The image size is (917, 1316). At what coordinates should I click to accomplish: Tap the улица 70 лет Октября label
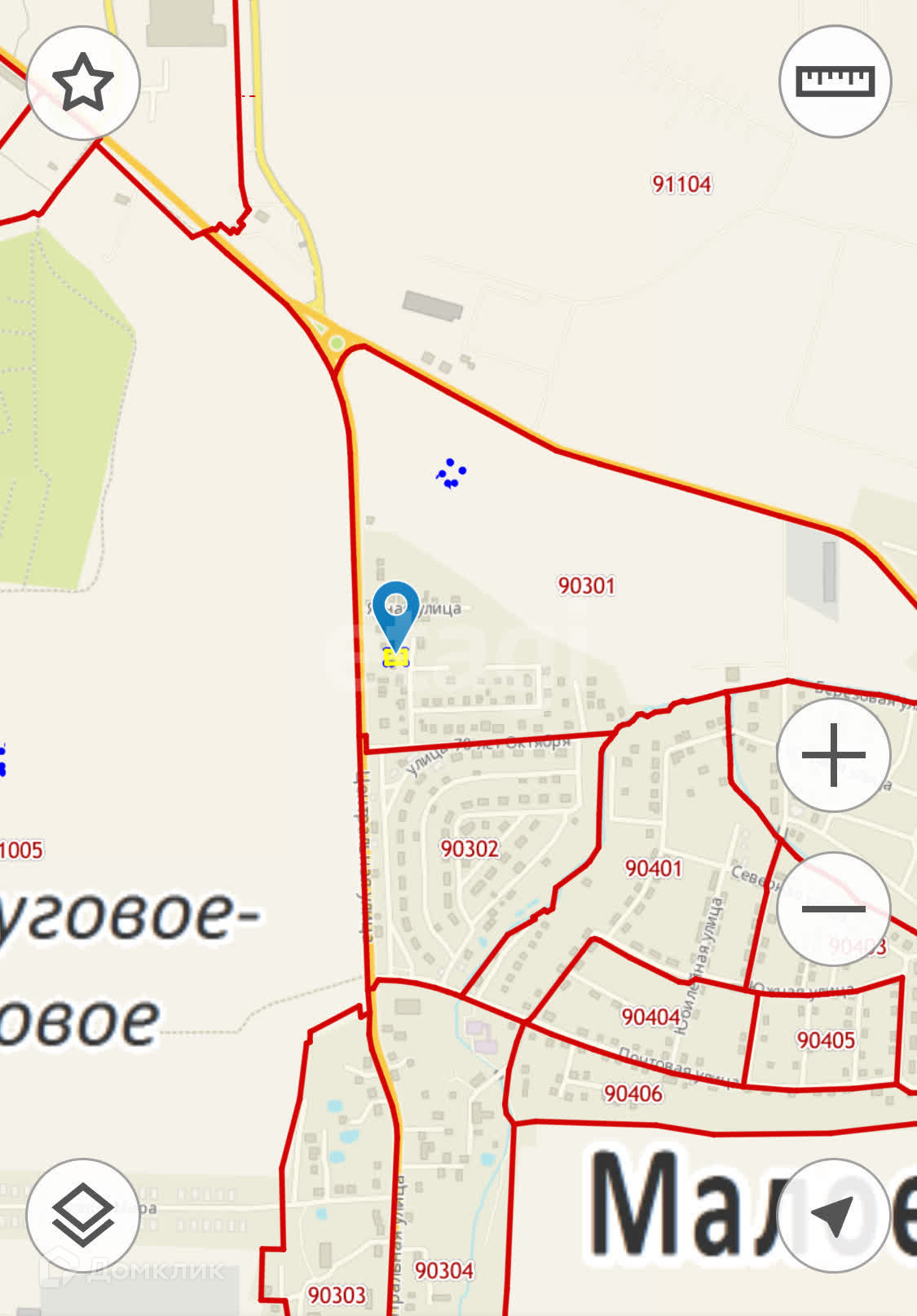coord(487,753)
